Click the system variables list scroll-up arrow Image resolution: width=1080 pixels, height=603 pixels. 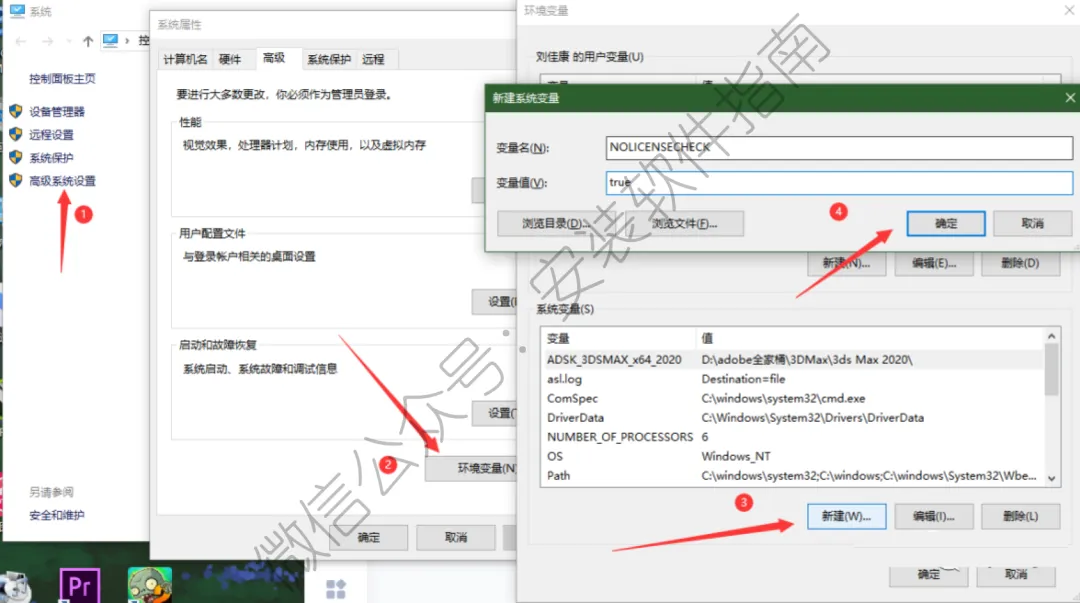point(1051,336)
